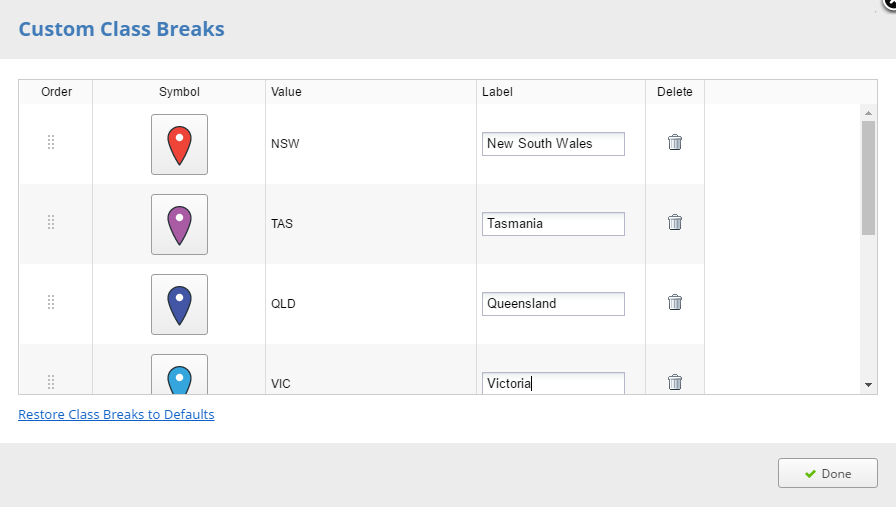
Task: Click the light blue VIC marker symbol
Action: click(179, 375)
